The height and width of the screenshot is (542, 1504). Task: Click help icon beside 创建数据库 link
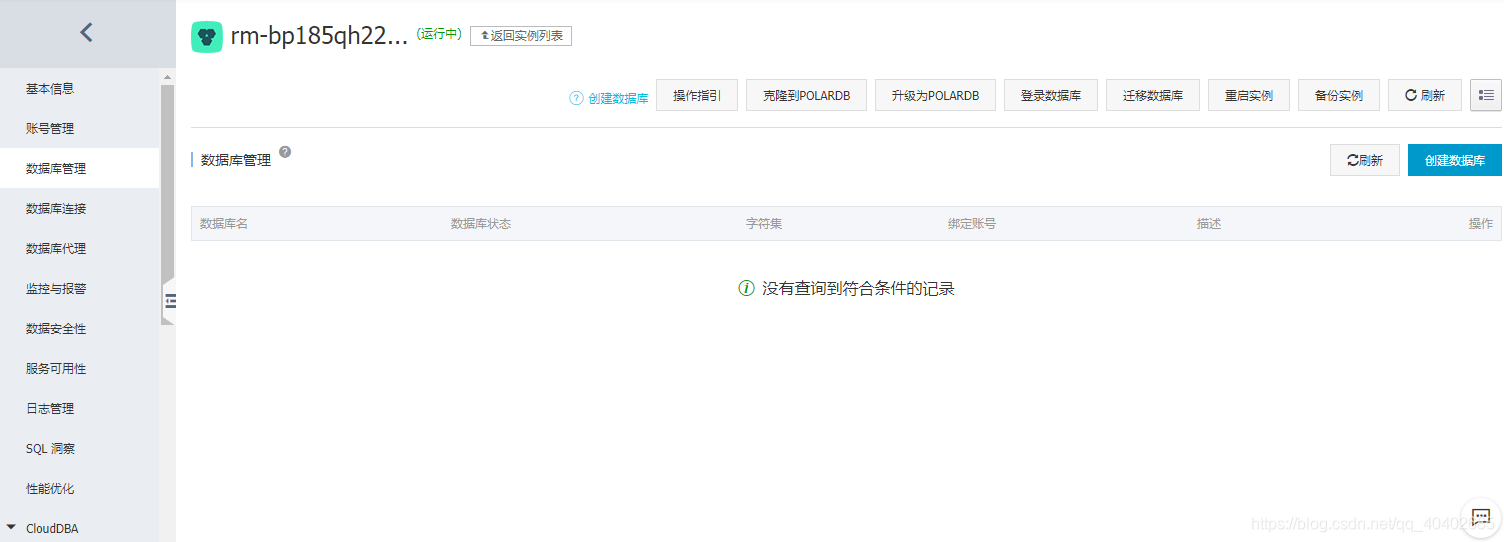[576, 98]
